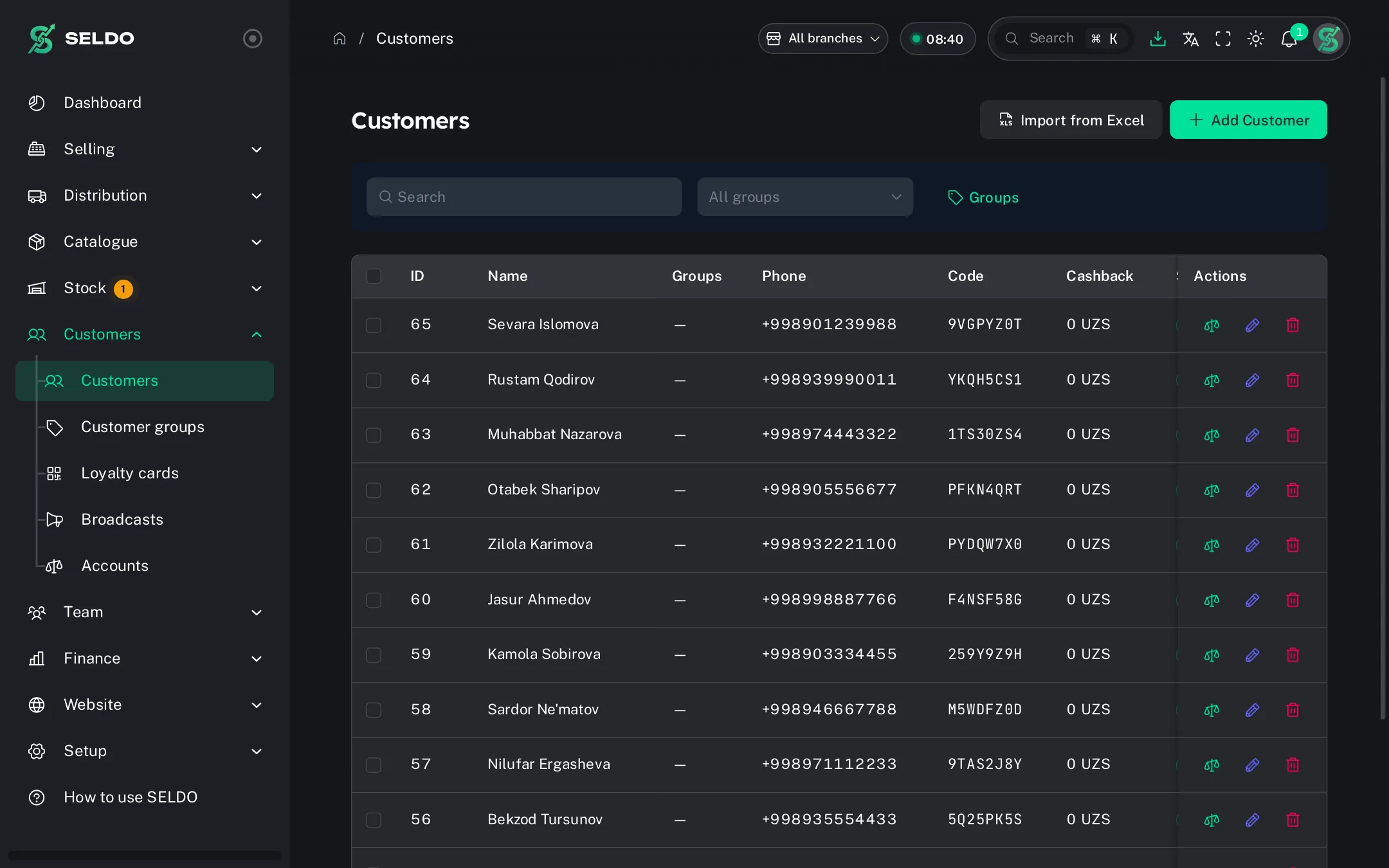The height and width of the screenshot is (868, 1389).
Task: Open How to use SELDO help
Action: 145,797
